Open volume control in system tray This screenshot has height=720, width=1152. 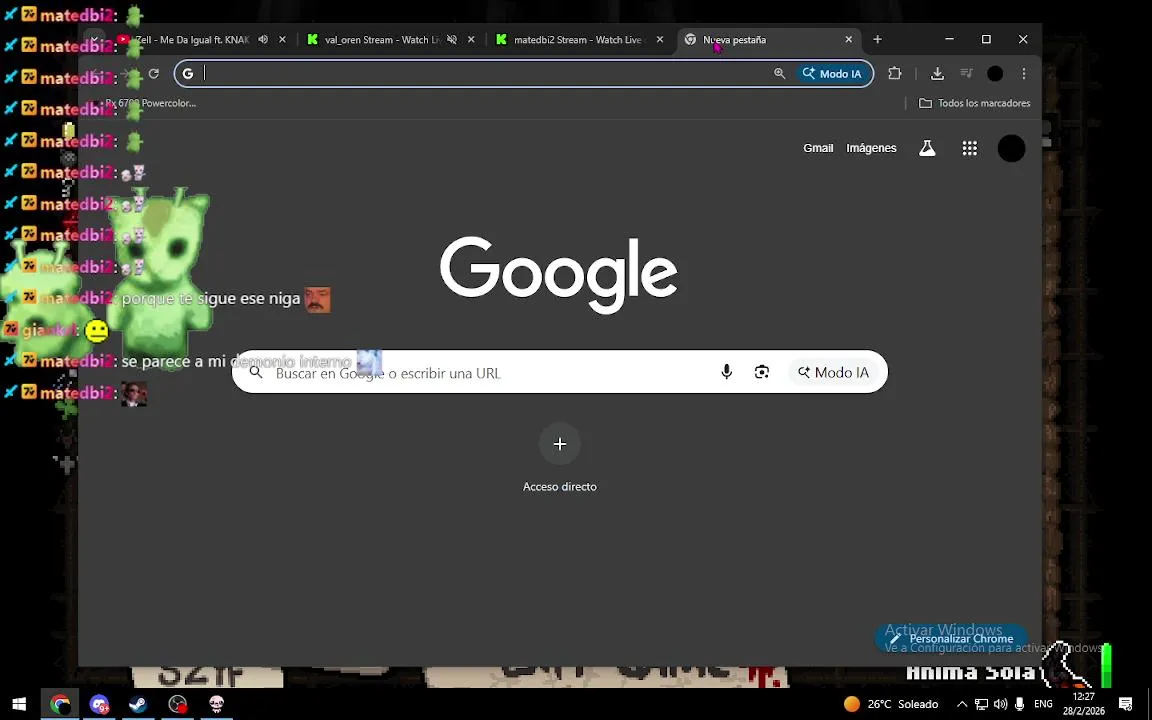(1001, 705)
